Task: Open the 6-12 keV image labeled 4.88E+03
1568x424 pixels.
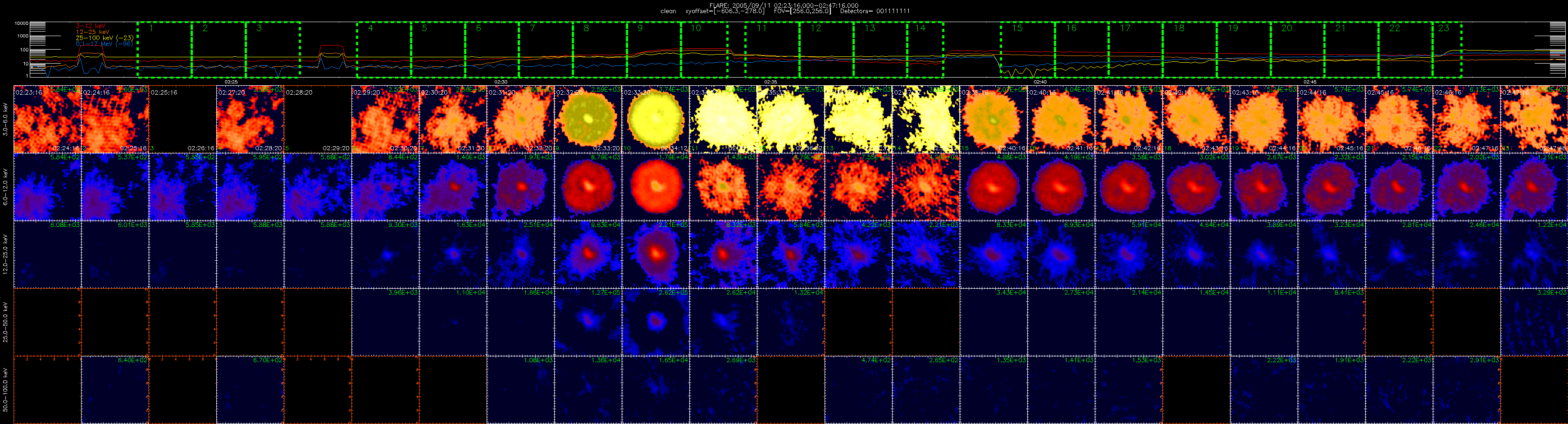Action: [994, 186]
